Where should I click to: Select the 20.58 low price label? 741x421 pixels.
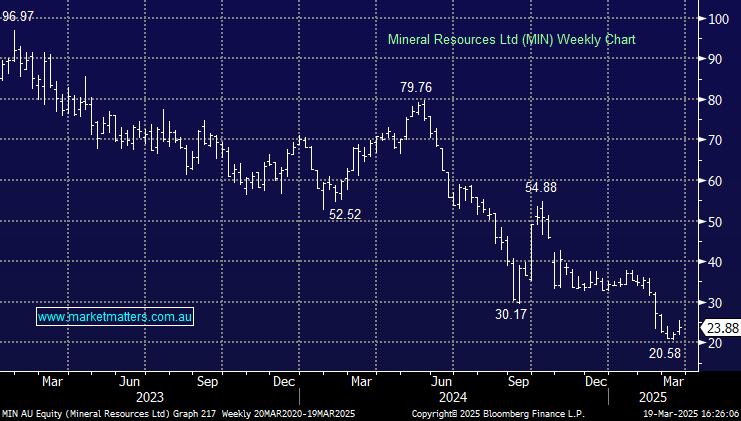[x=665, y=353]
